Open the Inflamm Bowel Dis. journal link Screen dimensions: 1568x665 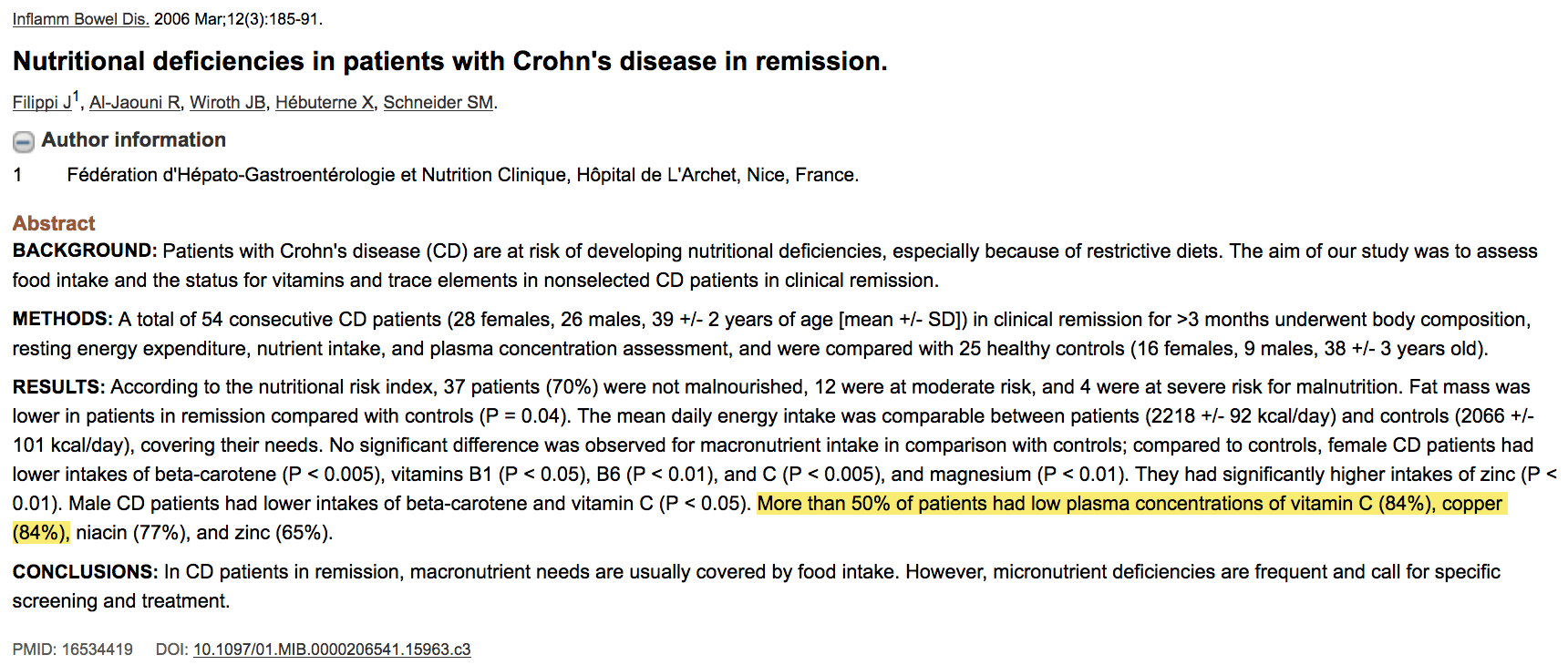click(80, 19)
